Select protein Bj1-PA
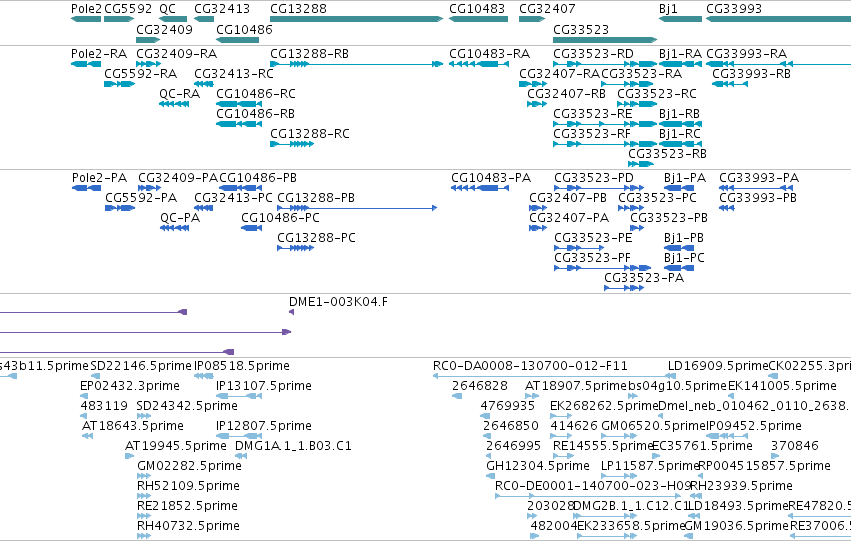 [679, 188]
